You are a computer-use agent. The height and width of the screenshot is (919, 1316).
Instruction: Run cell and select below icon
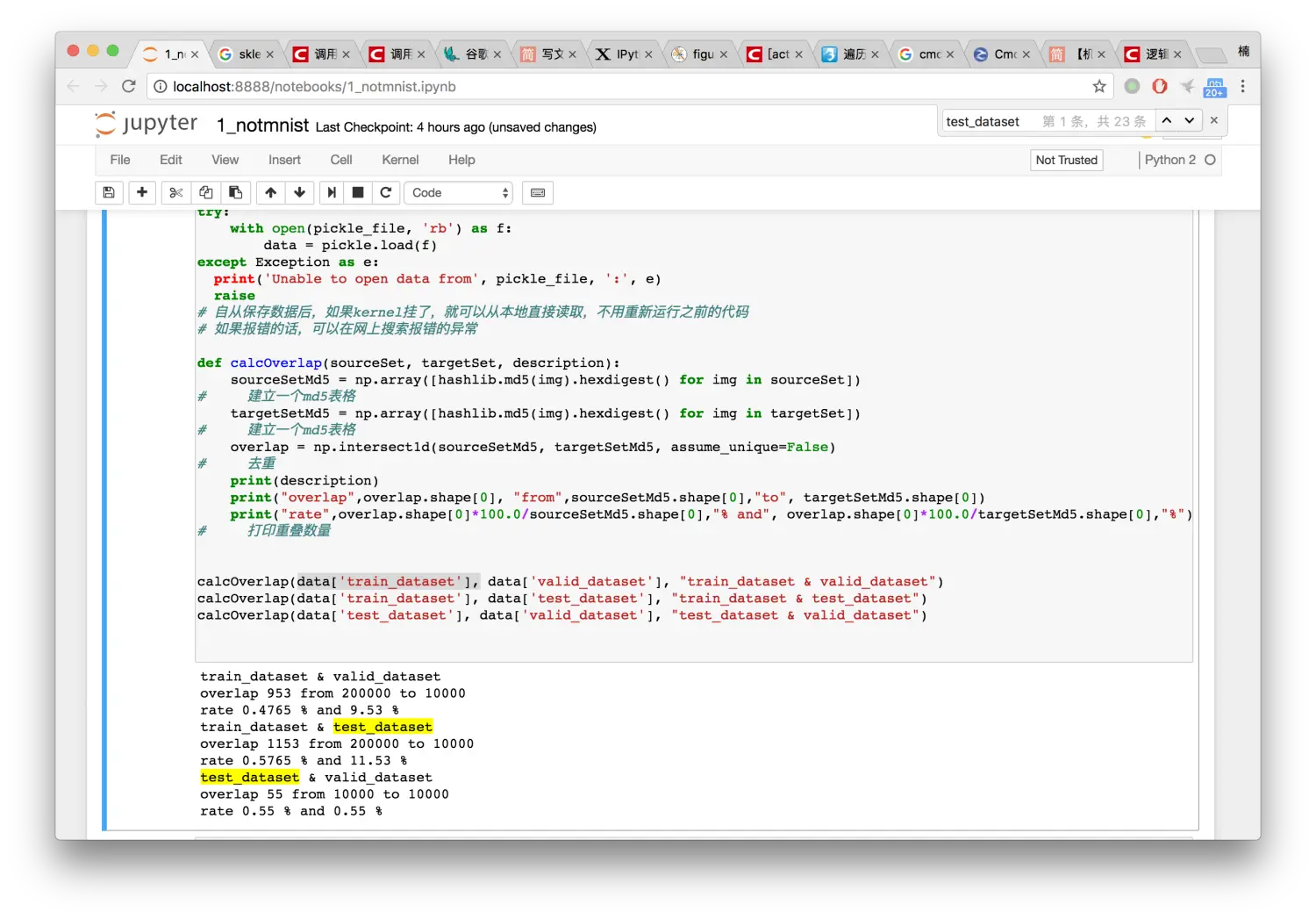click(332, 192)
